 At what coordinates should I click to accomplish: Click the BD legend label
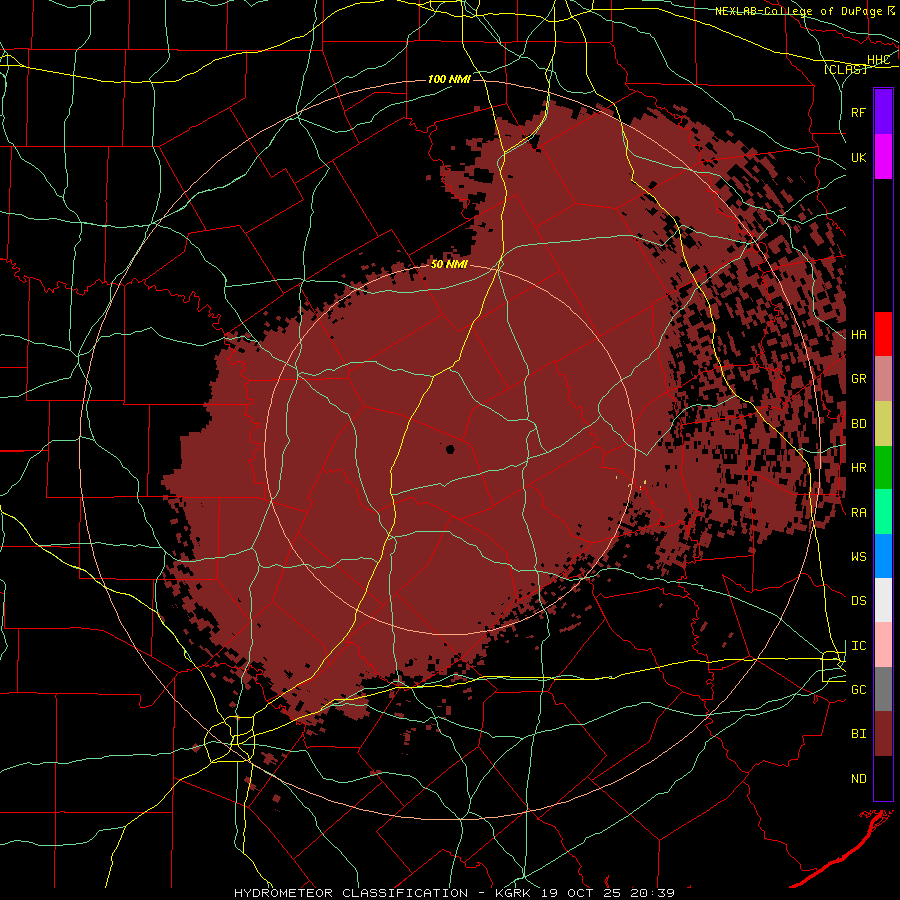859,424
